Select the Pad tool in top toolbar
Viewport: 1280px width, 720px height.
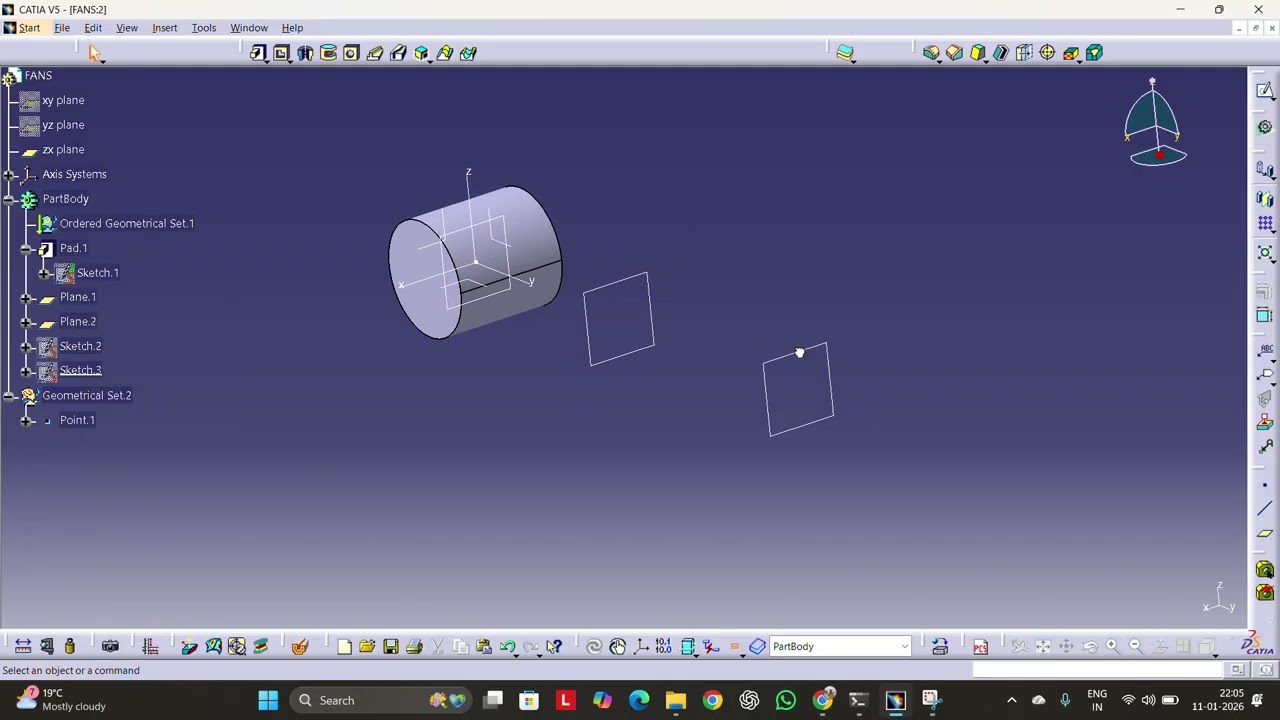tap(258, 53)
